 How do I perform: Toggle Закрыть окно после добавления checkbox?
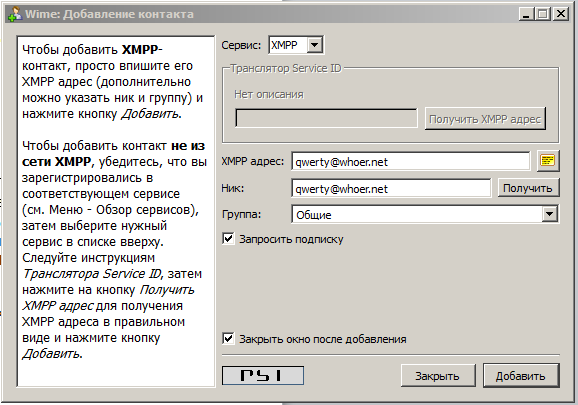[228, 338]
